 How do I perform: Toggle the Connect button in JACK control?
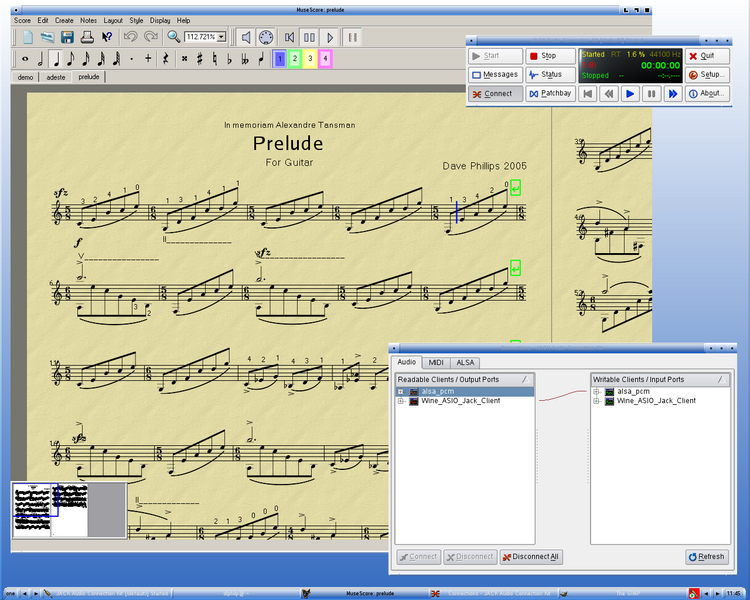495,93
